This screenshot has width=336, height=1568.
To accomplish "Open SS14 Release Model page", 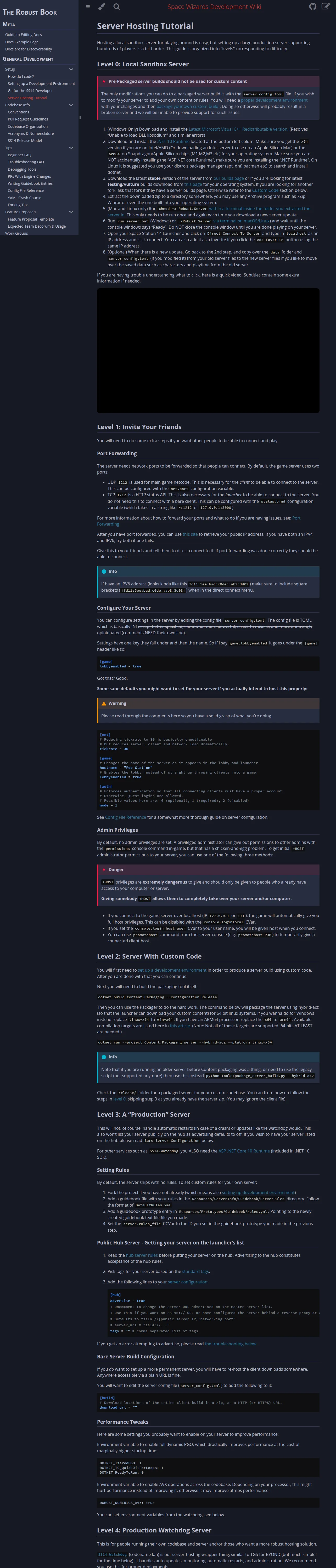I will click(25, 141).
